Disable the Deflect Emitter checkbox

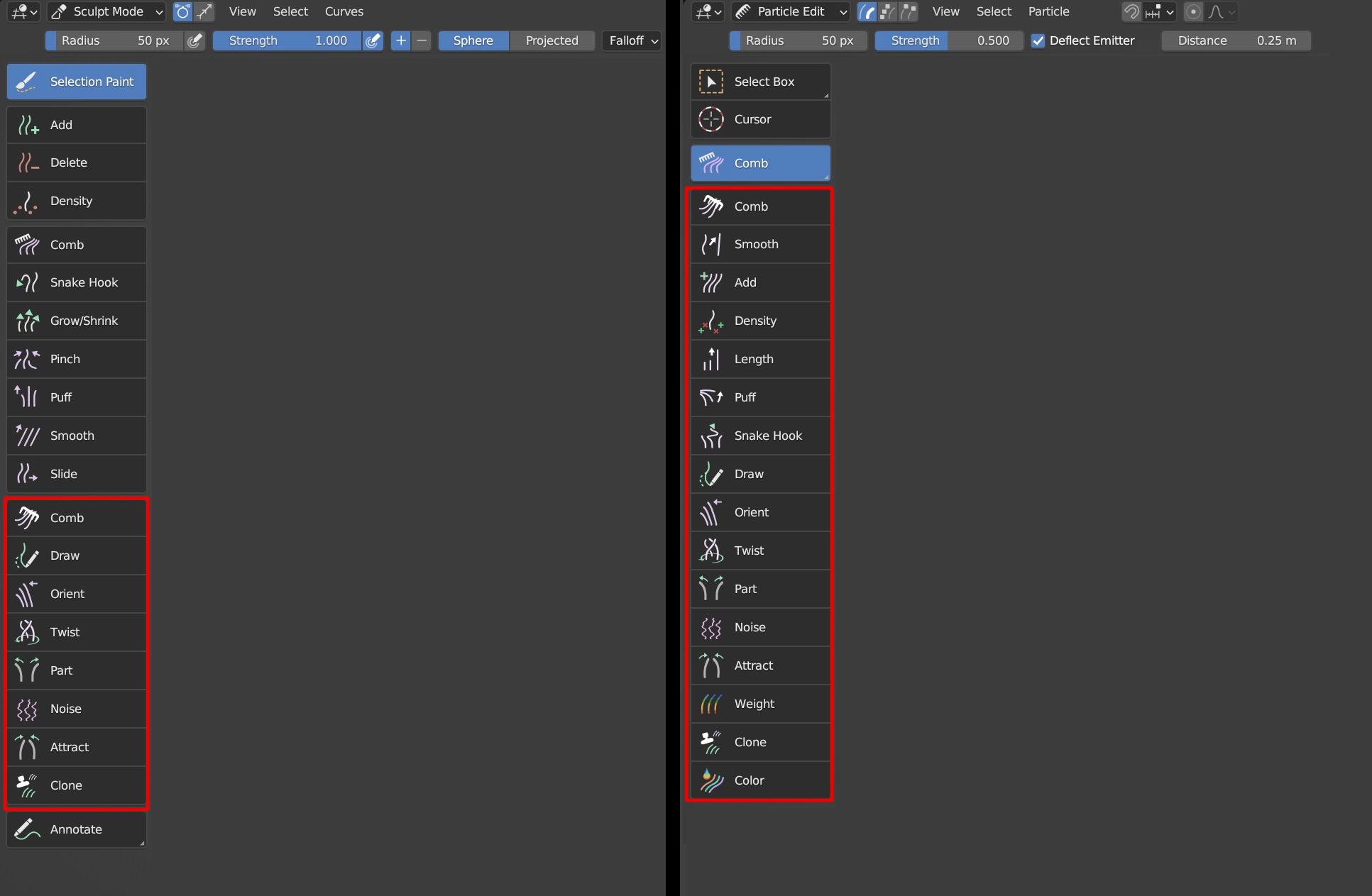[x=1038, y=40]
